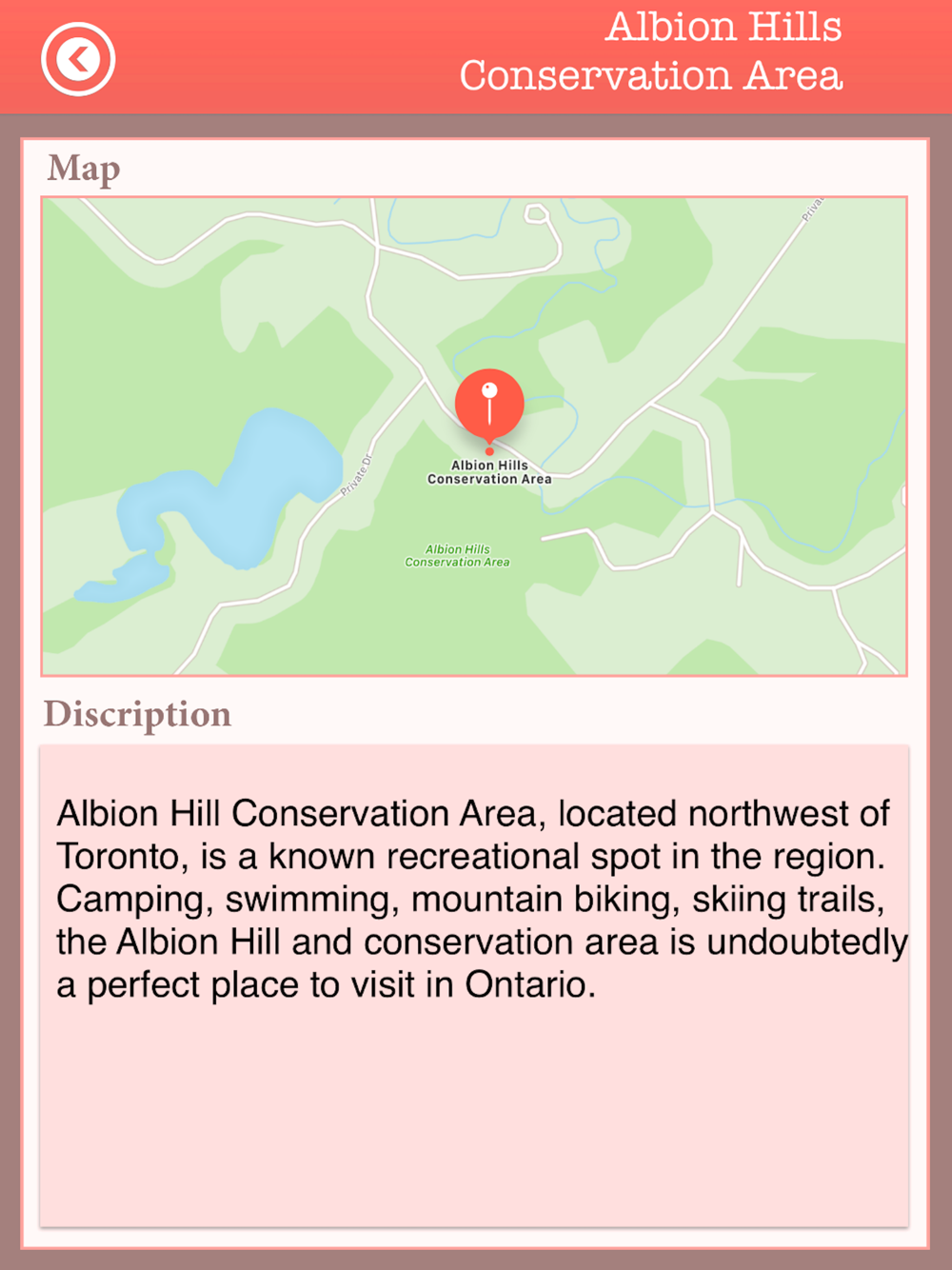Viewport: 952px width, 1270px height.
Task: Click the green italic Albion Hills Conservation Area label
Action: click(x=457, y=556)
